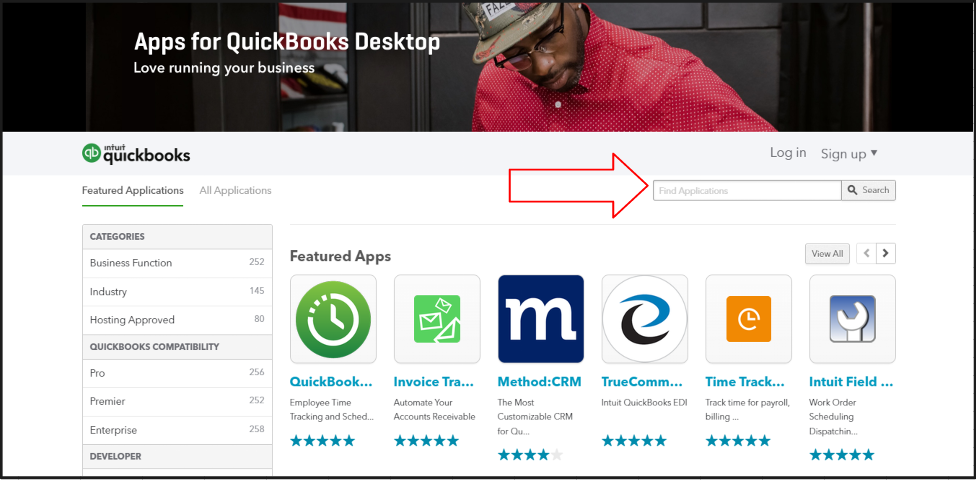Filter by the Hosting Approved category
This screenshot has height=480, width=976.
(x=177, y=320)
